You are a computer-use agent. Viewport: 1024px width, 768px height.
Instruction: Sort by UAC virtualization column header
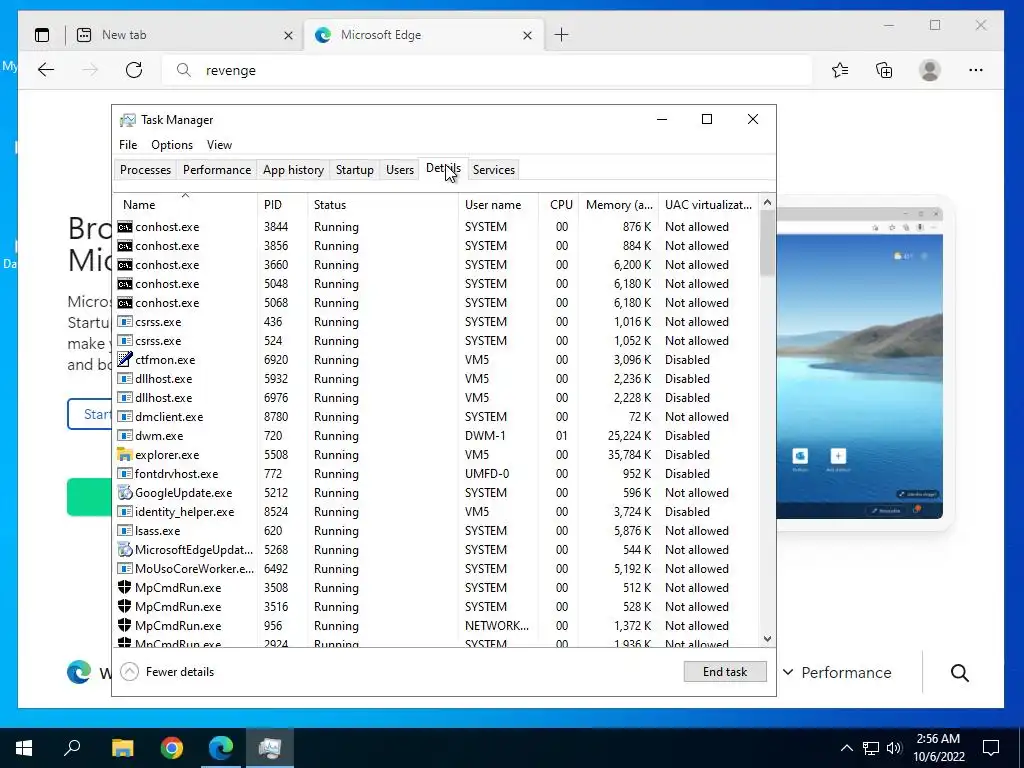coord(709,204)
